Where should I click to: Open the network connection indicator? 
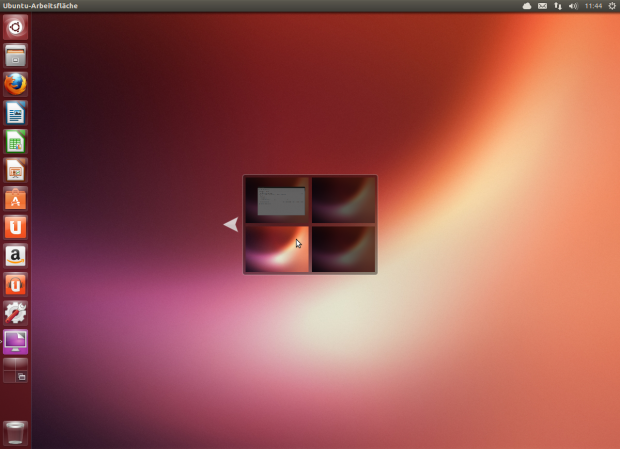click(x=558, y=6)
